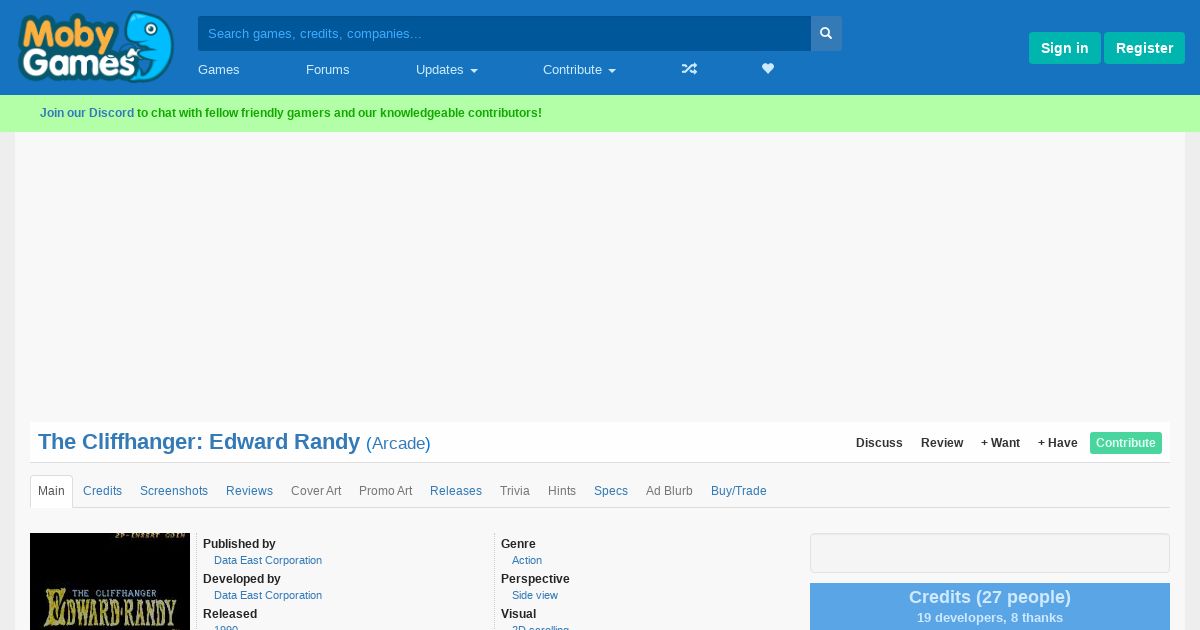Click the MobyGames logo

tap(96, 46)
